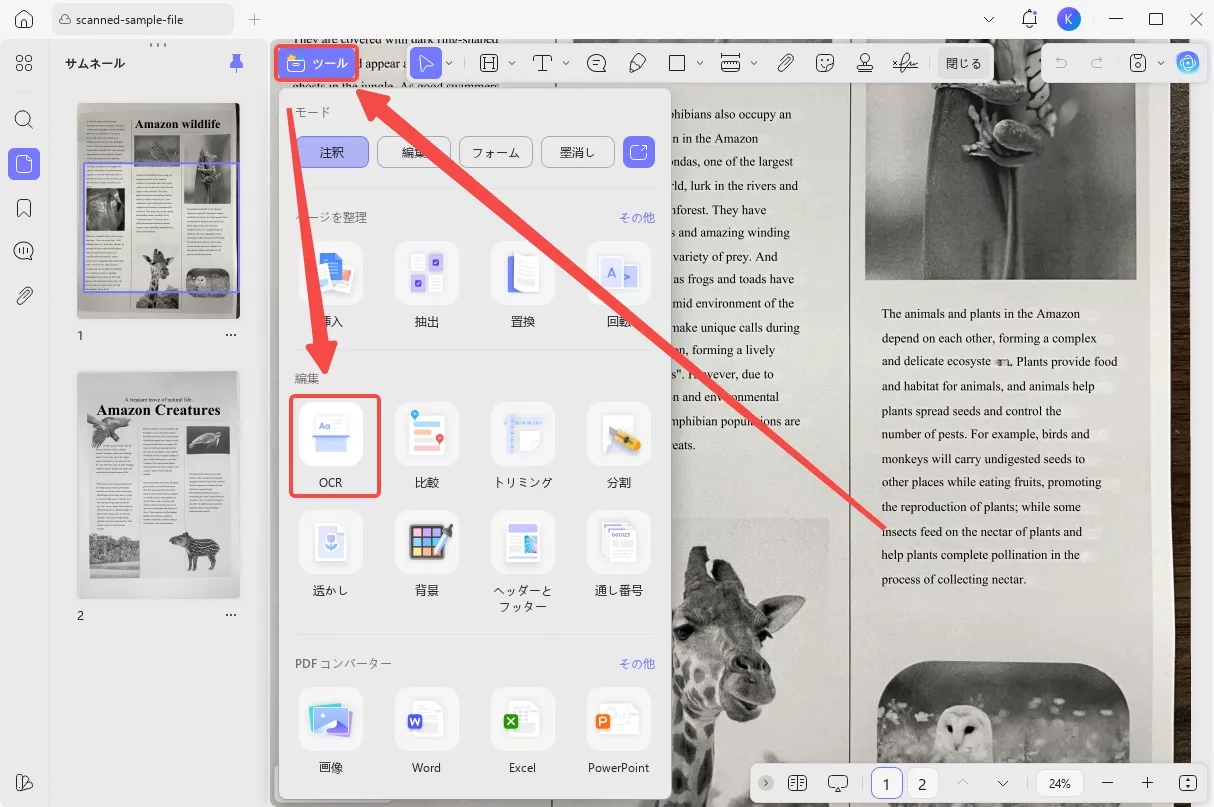The image size is (1214, 807).
Task: Open a new tab with plus
Action: coord(254,19)
